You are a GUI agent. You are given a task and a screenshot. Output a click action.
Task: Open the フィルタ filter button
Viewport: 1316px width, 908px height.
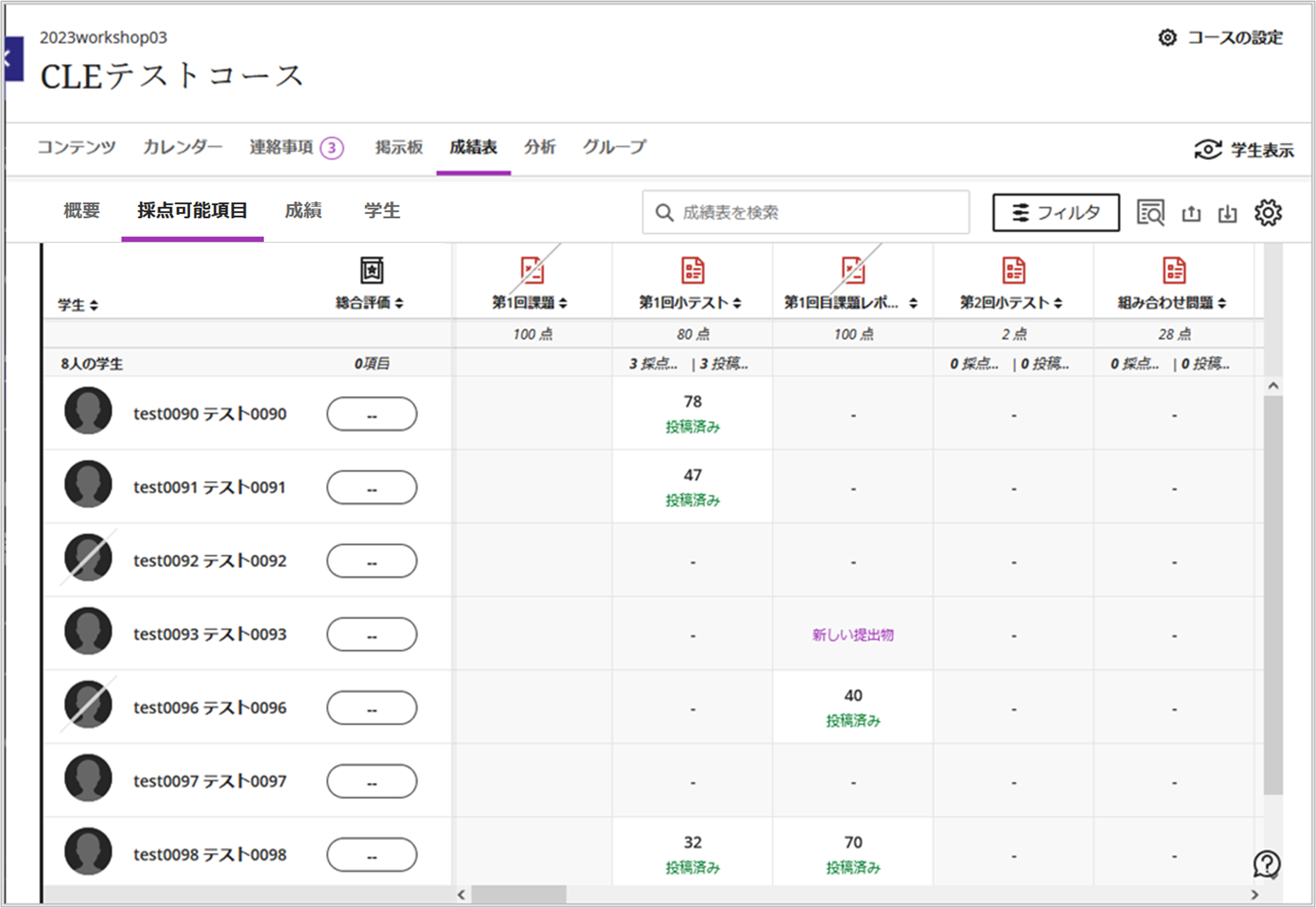(x=1056, y=213)
